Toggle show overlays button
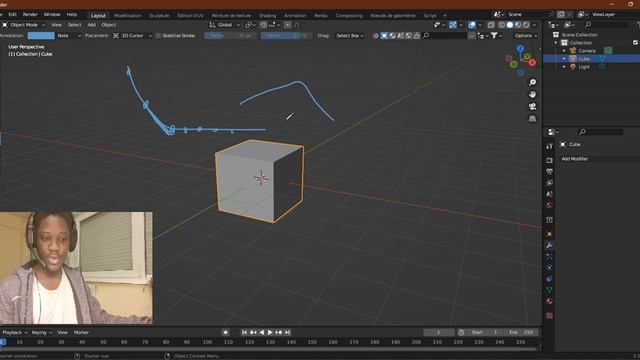The image size is (640, 360). pos(472,25)
